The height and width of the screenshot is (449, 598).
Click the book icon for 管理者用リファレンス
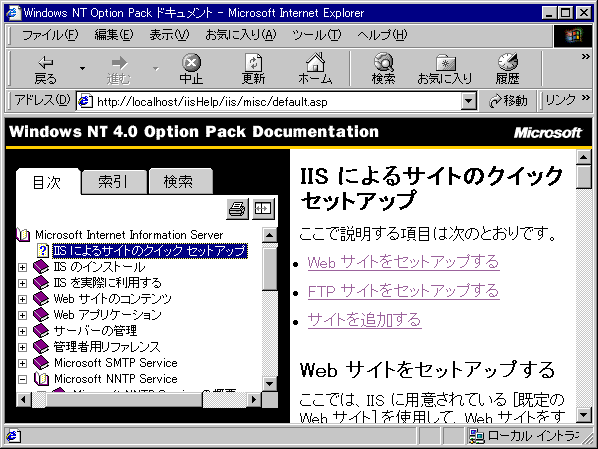pyautogui.click(x=41, y=347)
